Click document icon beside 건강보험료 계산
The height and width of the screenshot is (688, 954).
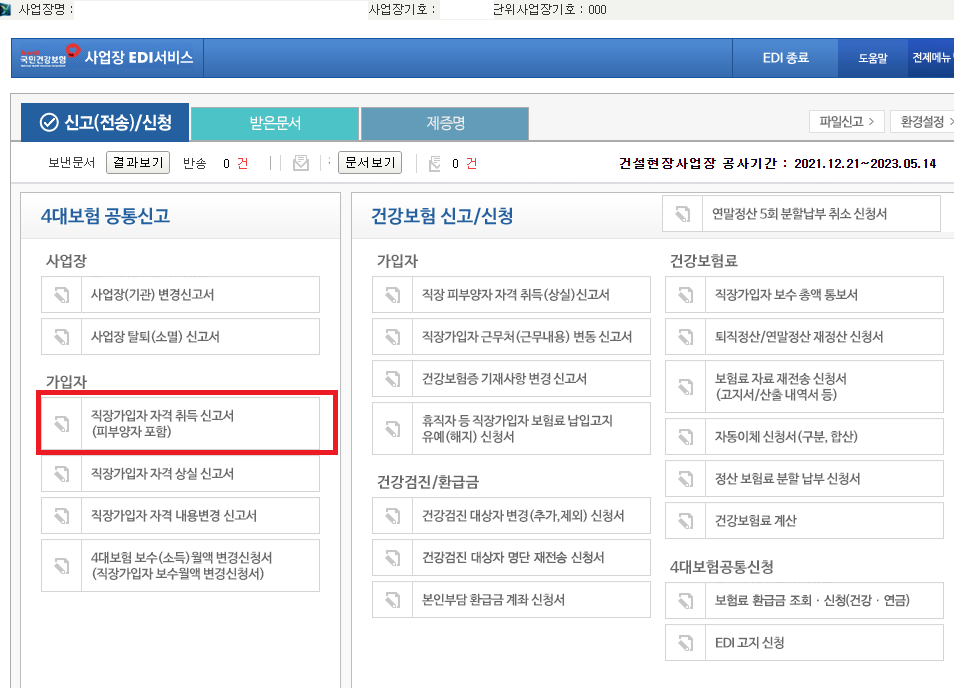[x=686, y=521]
